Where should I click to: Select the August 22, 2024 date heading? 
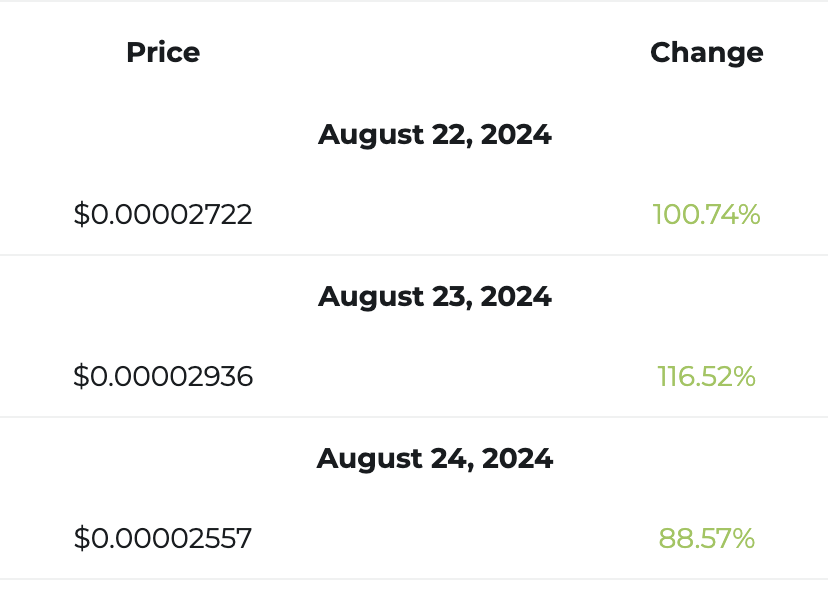click(x=435, y=134)
